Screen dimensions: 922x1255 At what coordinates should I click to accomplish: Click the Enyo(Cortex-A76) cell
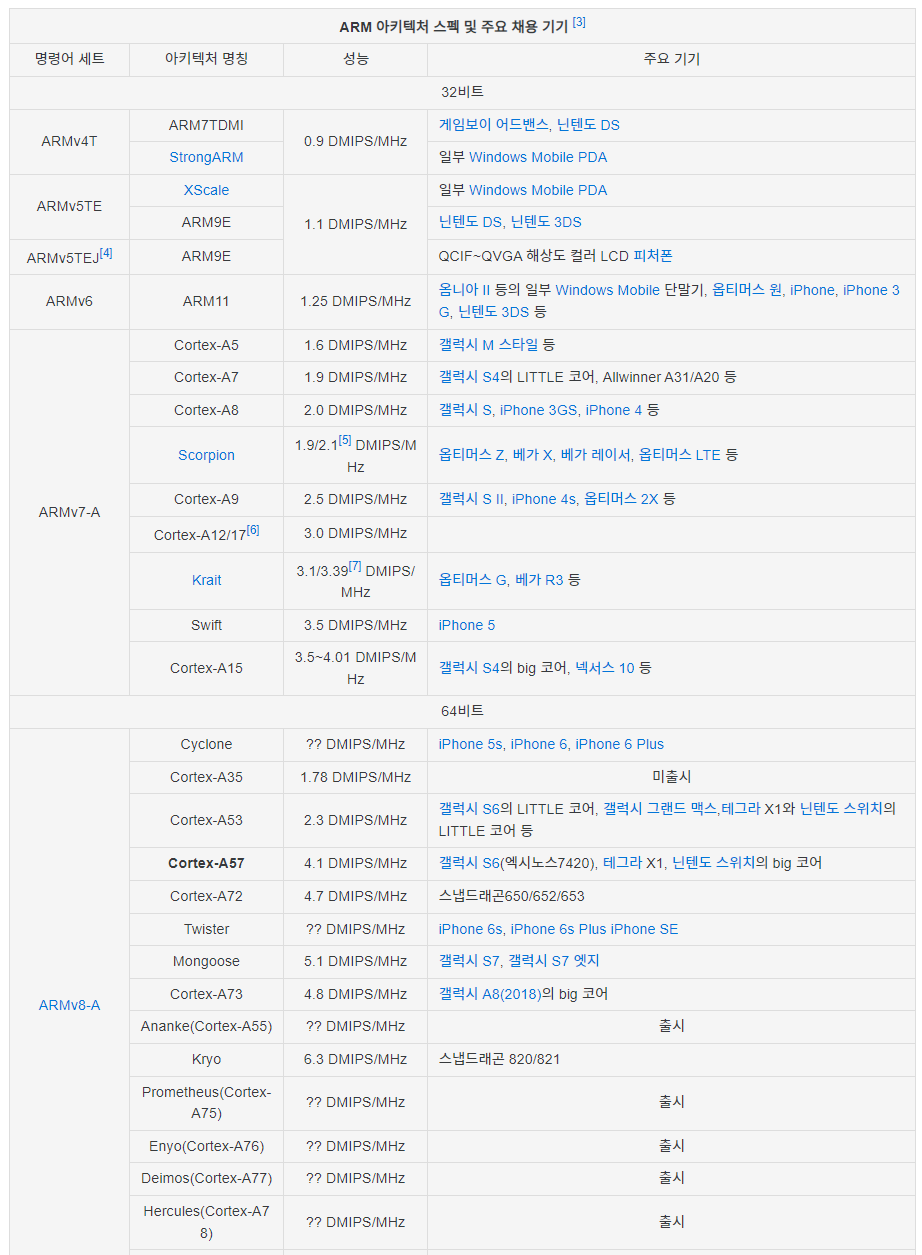206,1146
